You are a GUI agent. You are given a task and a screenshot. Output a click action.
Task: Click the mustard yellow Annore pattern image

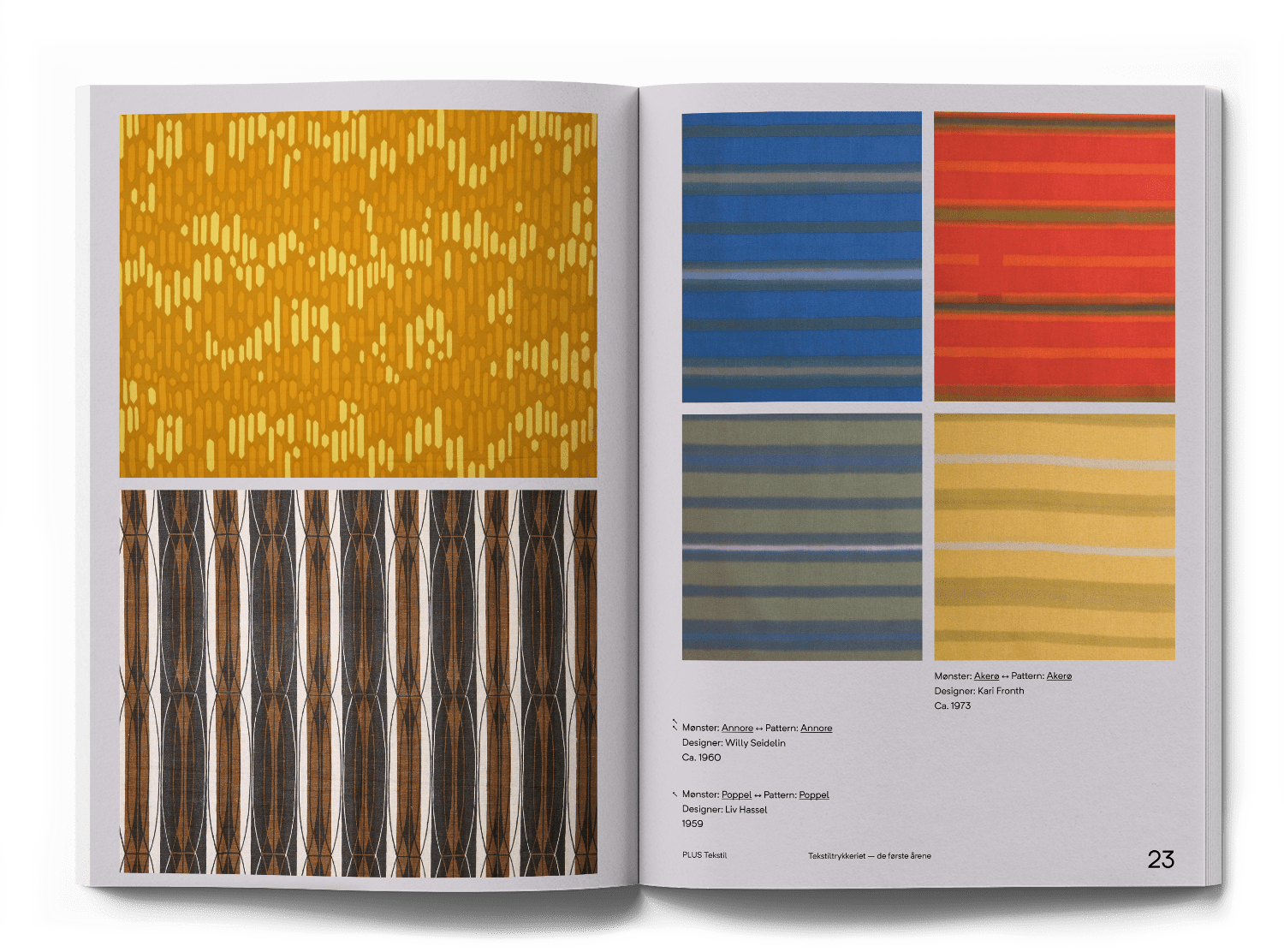[x=358, y=295]
